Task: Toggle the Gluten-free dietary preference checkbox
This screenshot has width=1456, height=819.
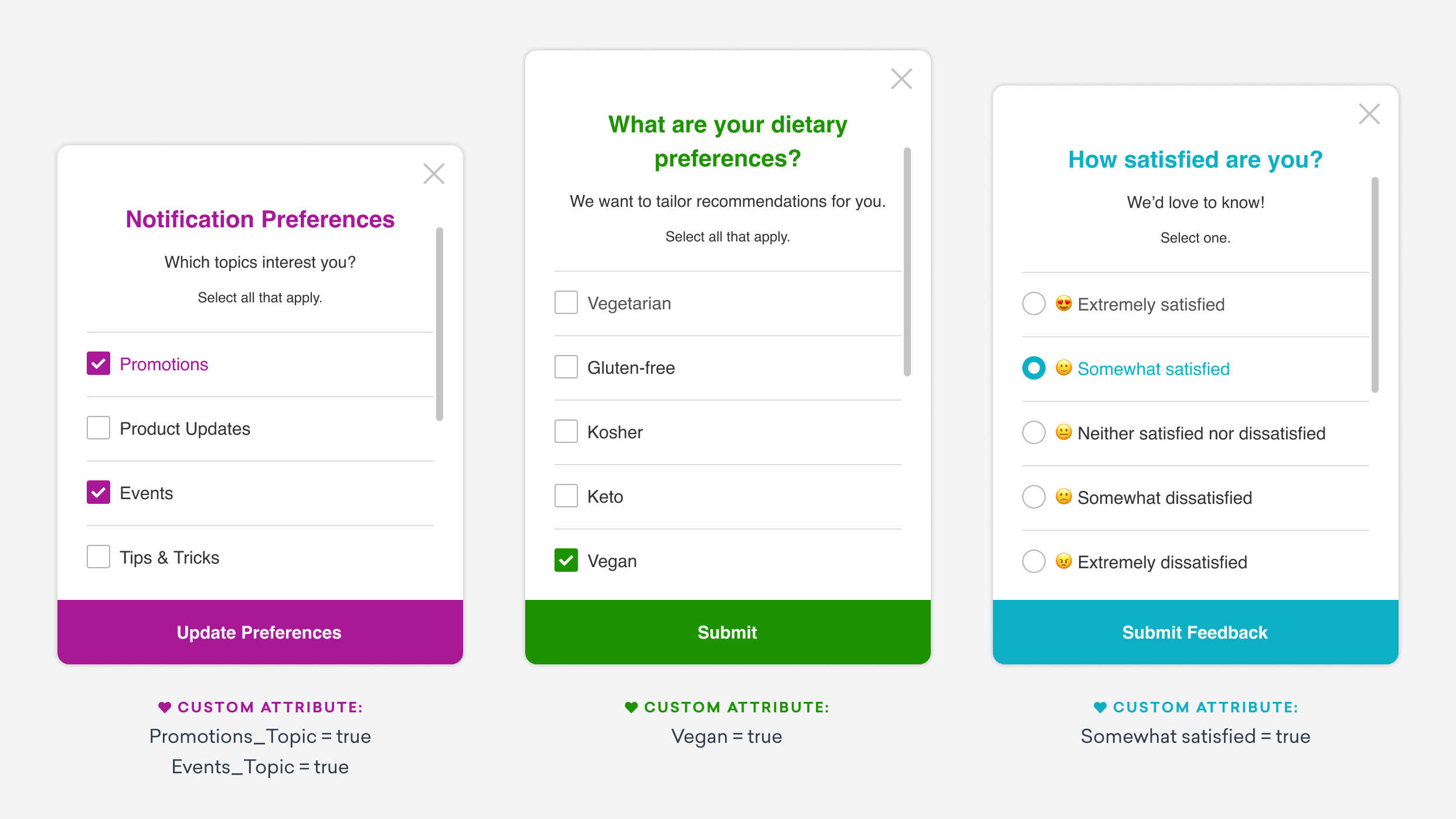Action: [566, 366]
